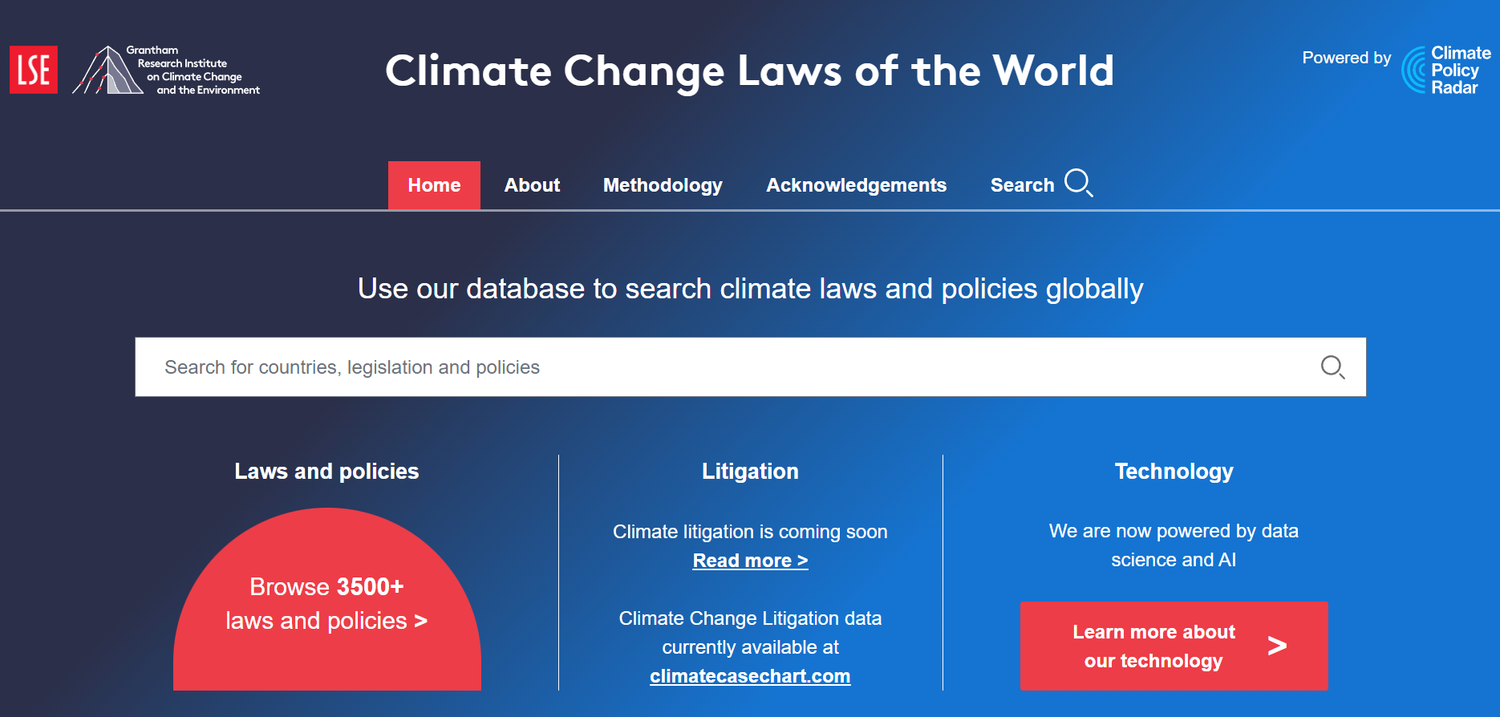Click the Technology heading
This screenshot has height=717, width=1500.
pos(1174,471)
